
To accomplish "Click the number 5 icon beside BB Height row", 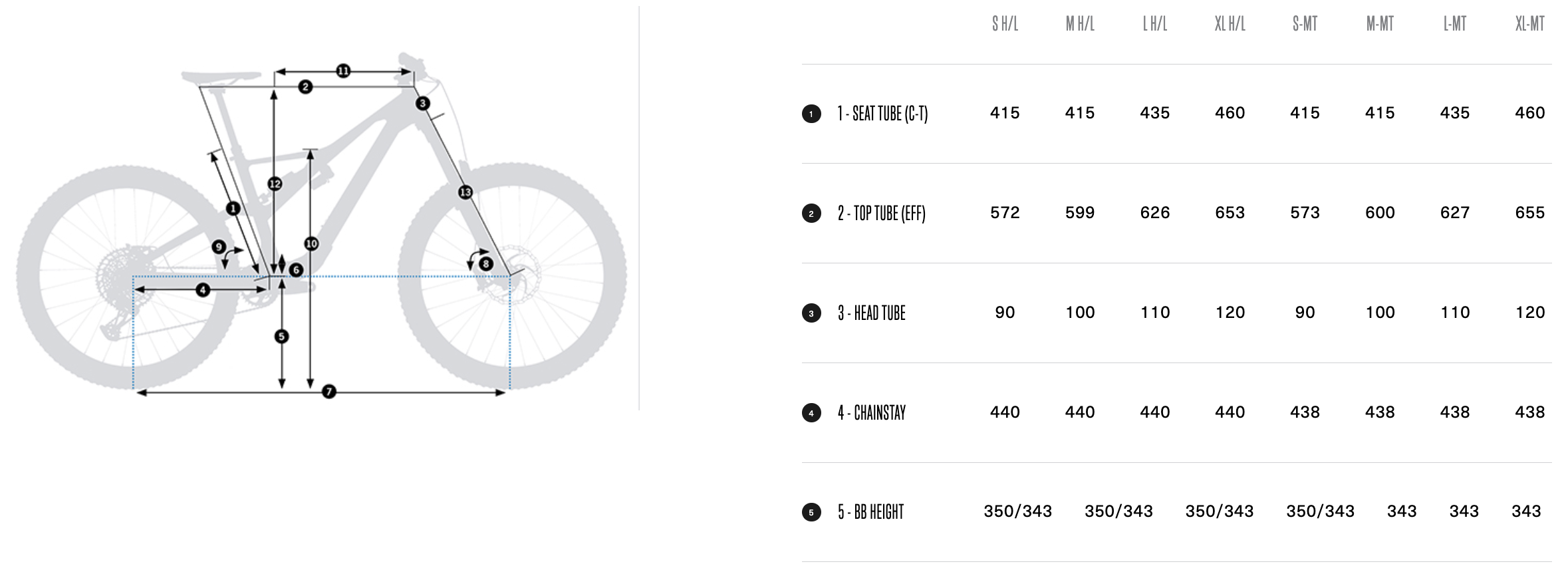I will pyautogui.click(x=811, y=512).
